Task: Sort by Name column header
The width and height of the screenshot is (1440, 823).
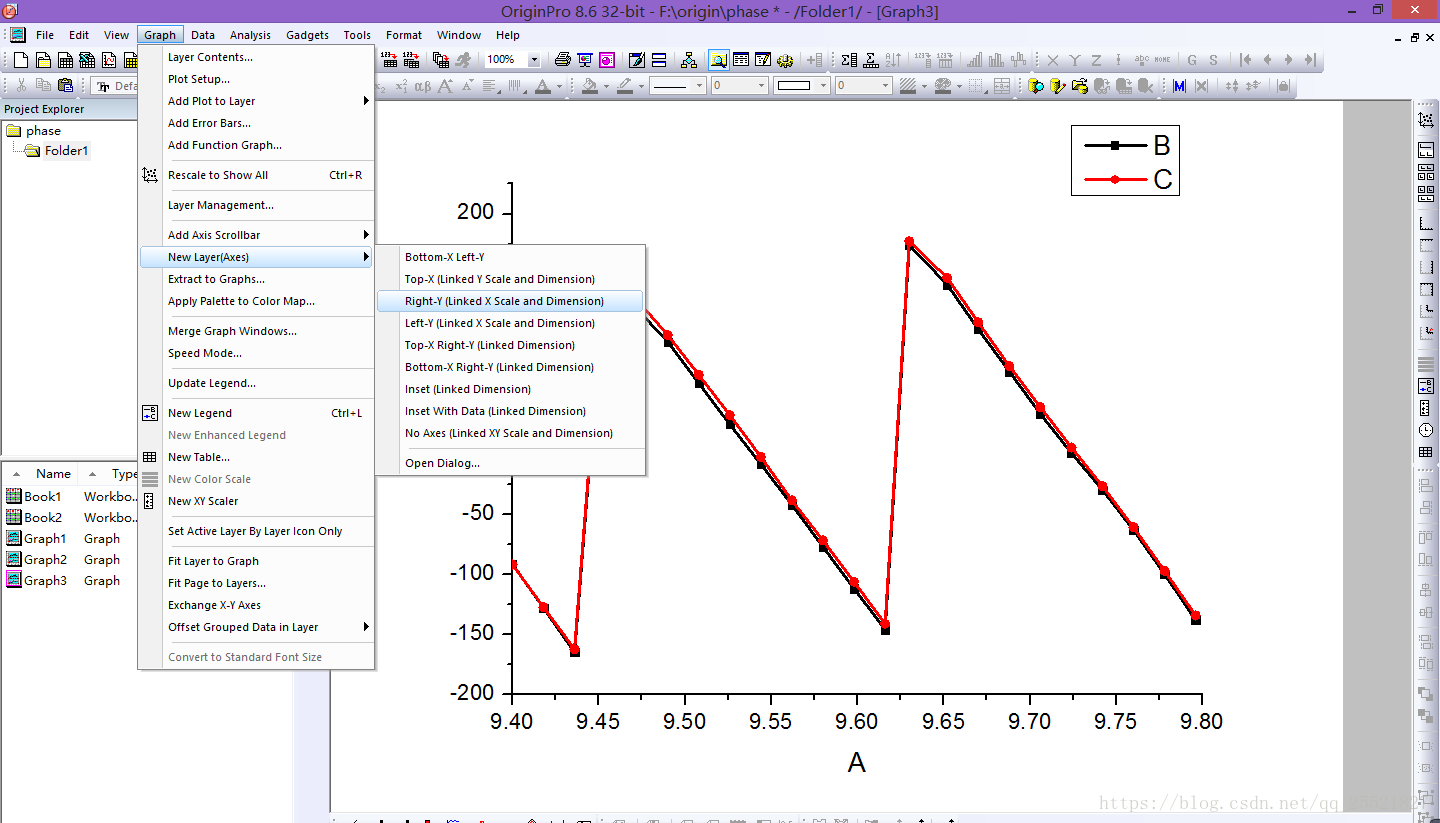Action: point(53,474)
